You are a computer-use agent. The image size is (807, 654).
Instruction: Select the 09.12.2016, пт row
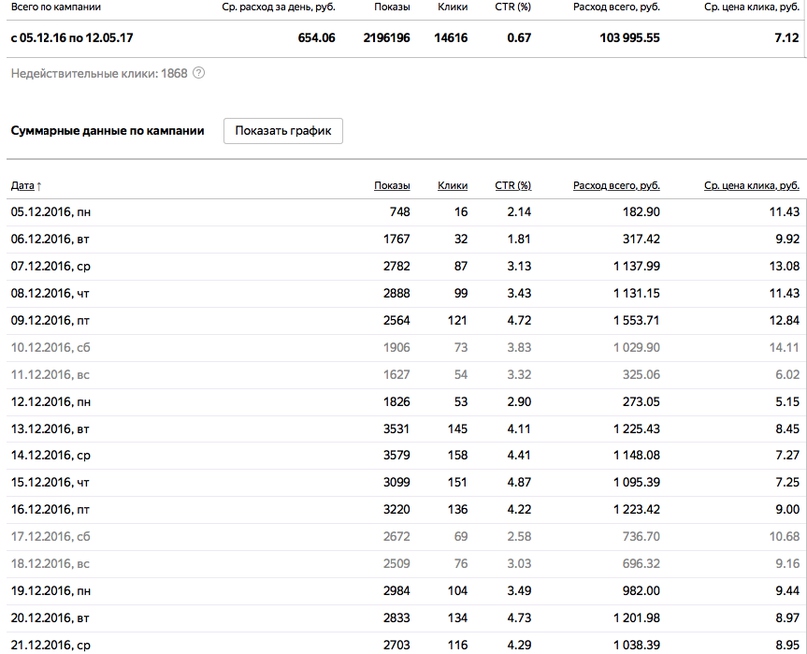tap(405, 321)
